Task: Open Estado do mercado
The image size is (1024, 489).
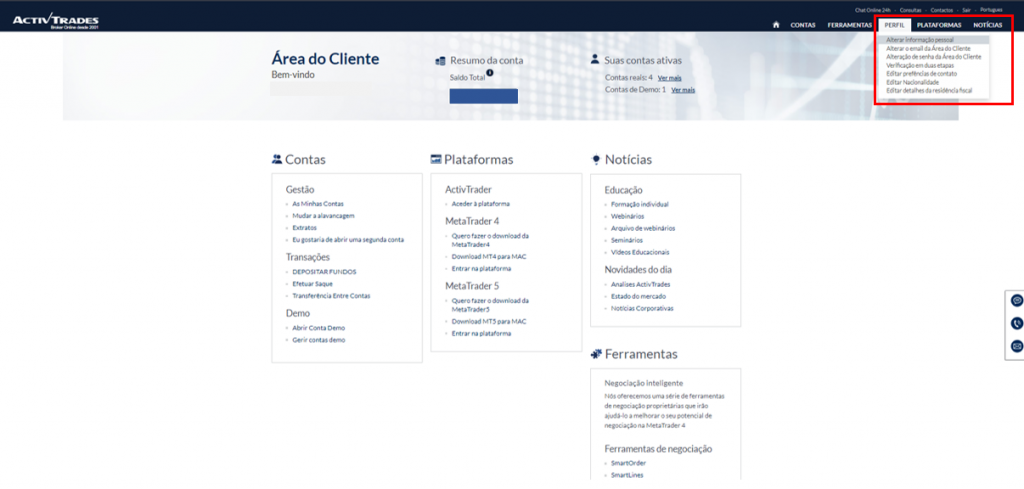Action: tap(638, 296)
